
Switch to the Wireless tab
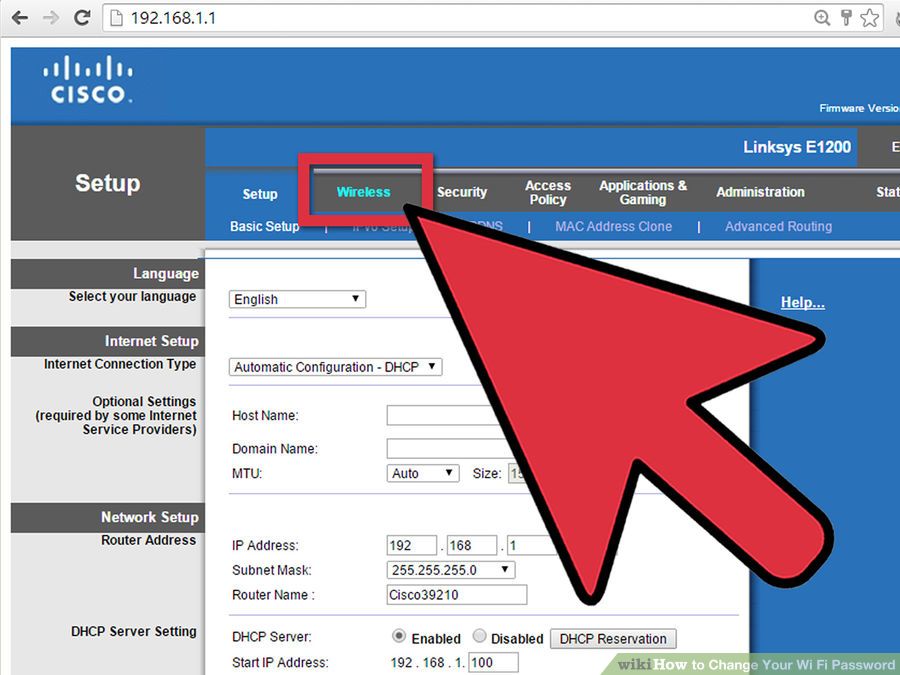(x=363, y=192)
